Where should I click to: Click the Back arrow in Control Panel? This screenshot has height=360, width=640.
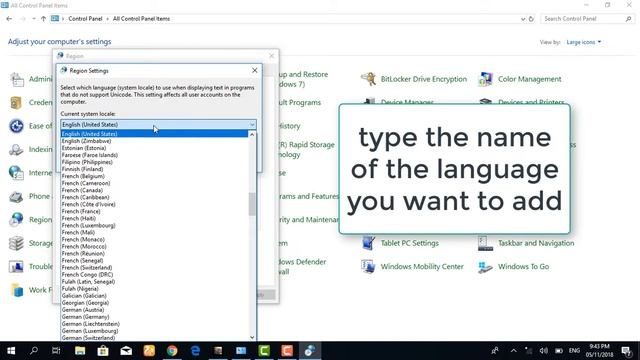point(9,19)
